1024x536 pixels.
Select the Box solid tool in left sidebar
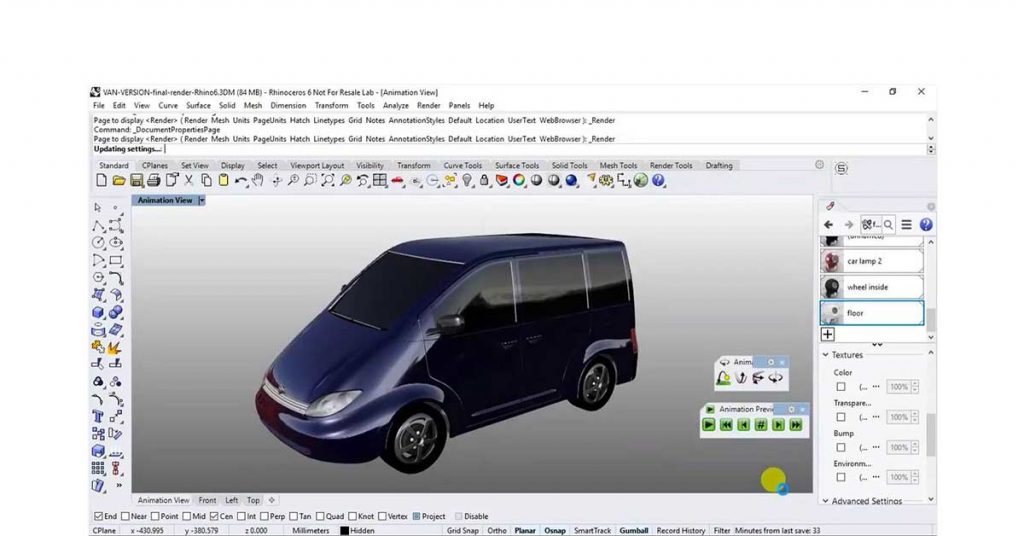98,312
